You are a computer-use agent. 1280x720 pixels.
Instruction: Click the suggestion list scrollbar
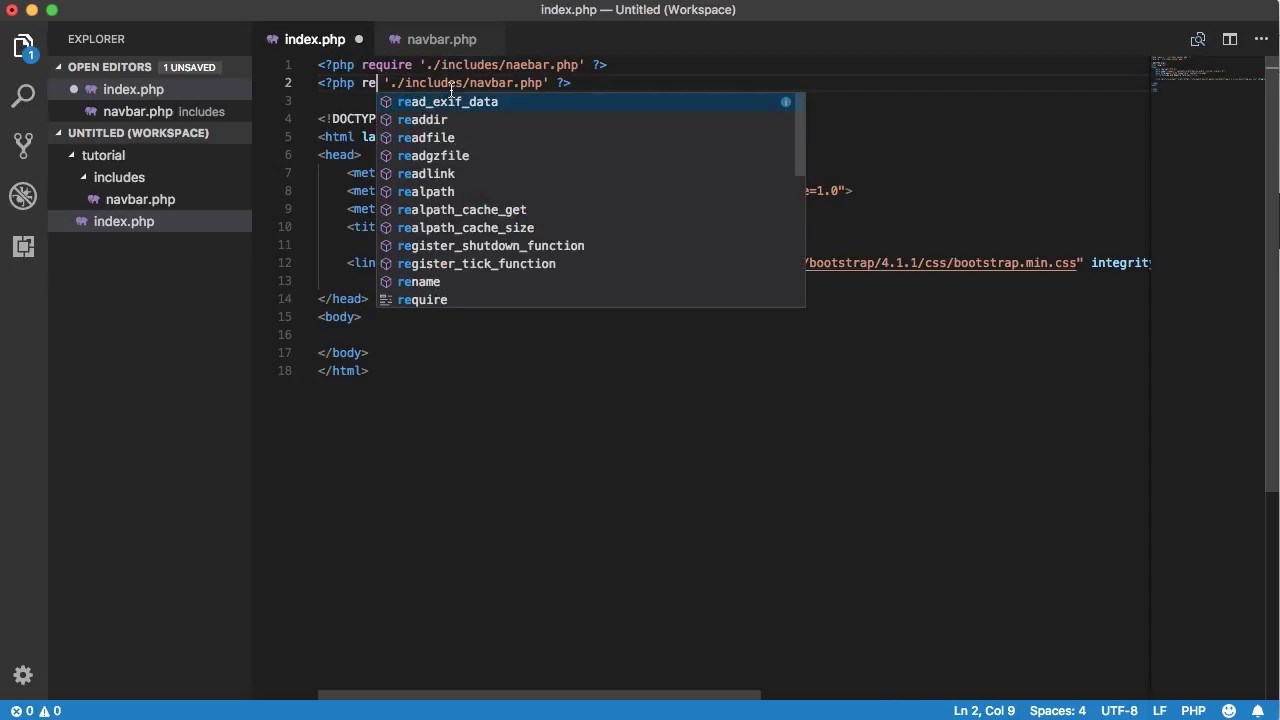800,133
